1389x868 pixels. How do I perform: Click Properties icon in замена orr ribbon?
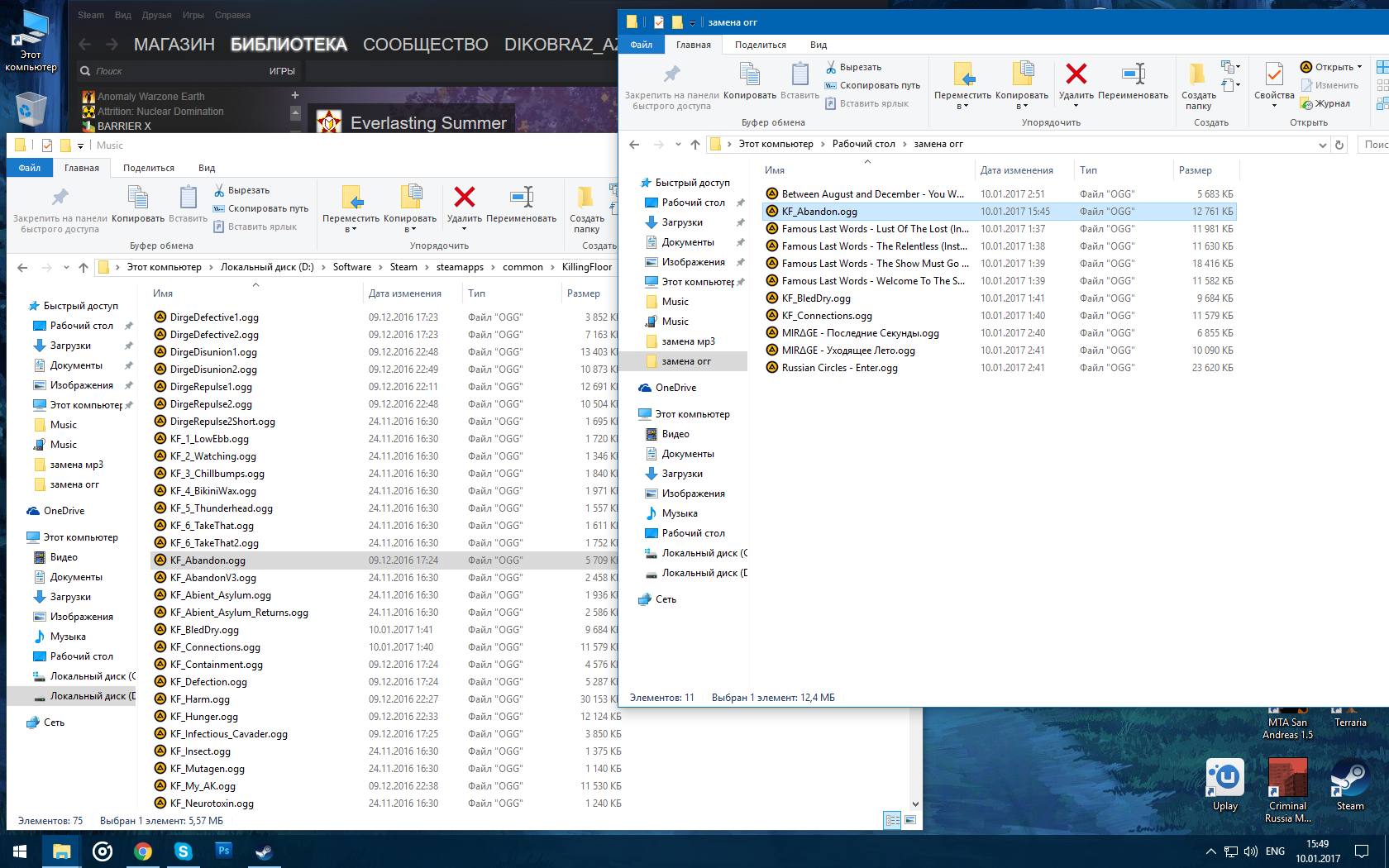click(1274, 74)
